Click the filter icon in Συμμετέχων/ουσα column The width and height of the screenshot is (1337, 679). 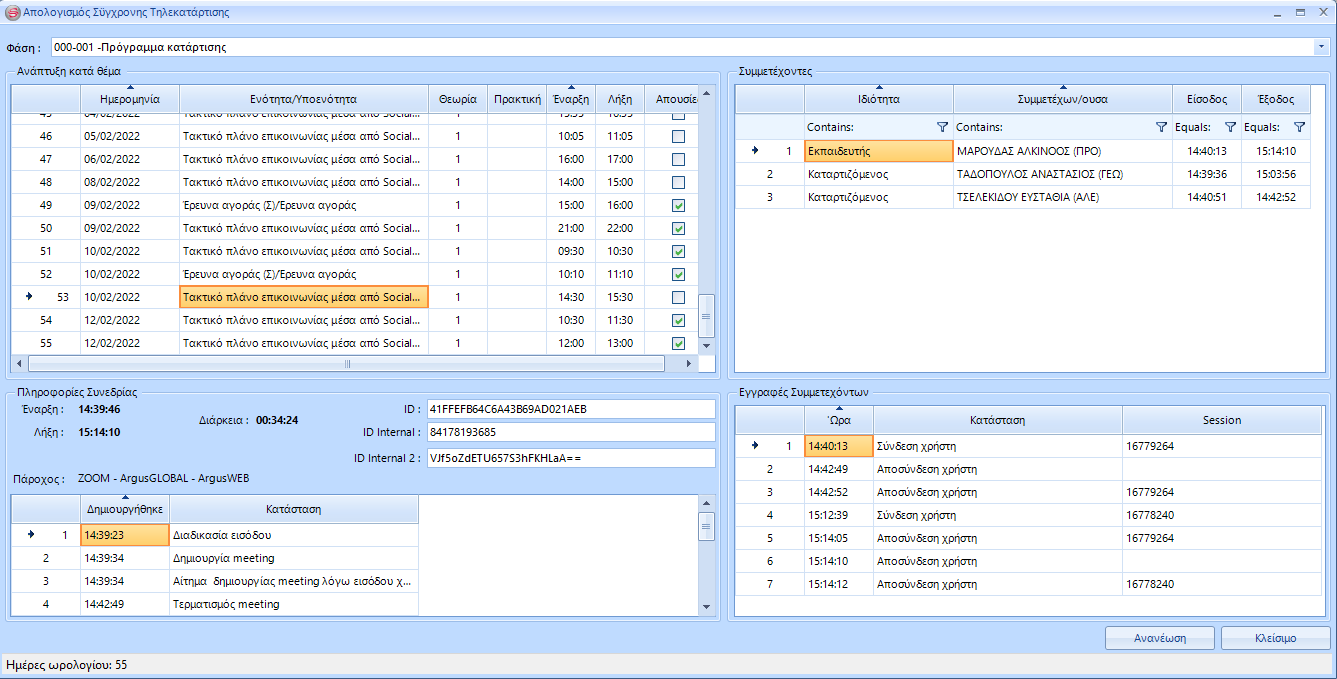tap(1161, 128)
